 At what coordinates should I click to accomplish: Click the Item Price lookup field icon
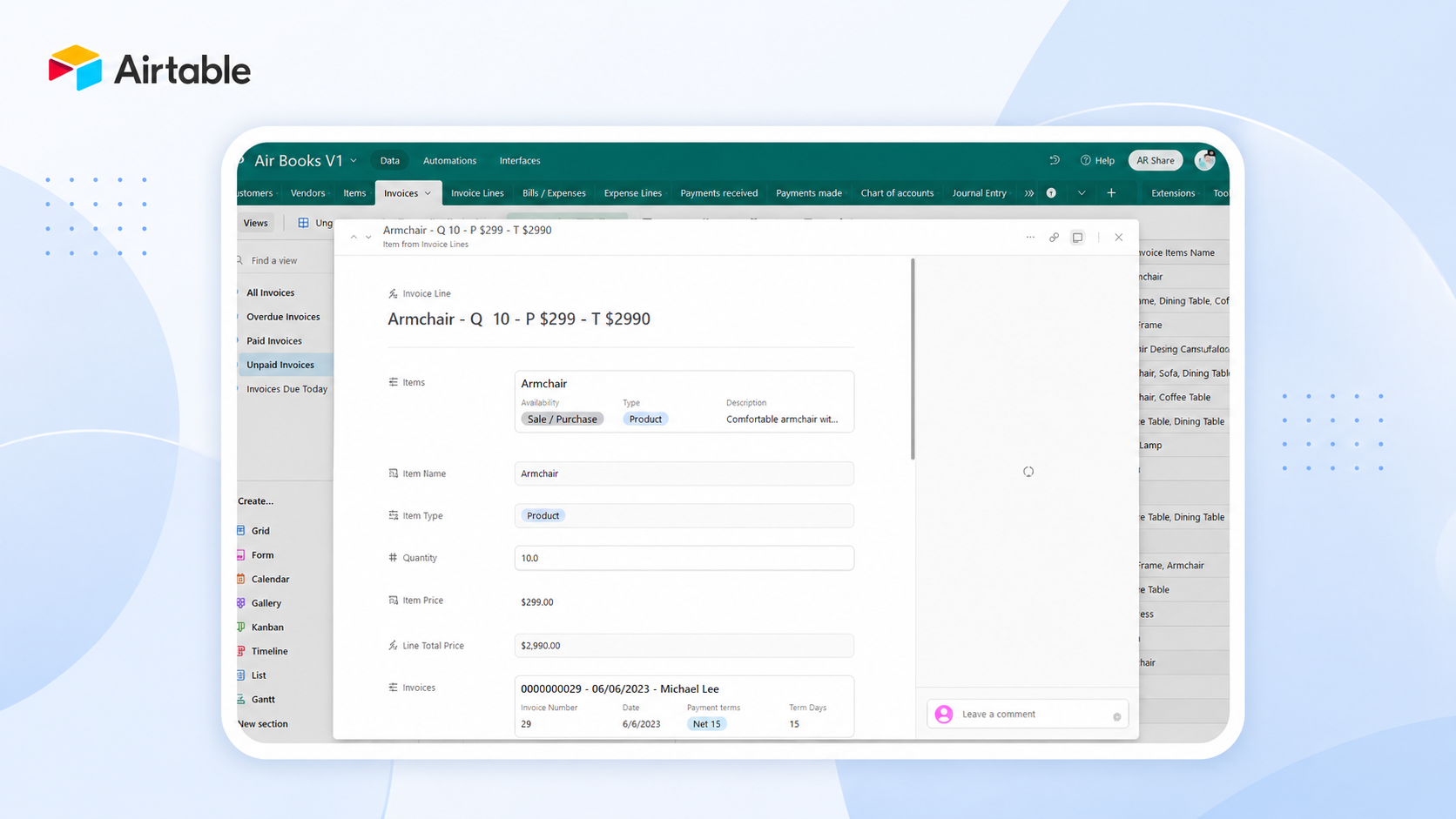(x=393, y=601)
